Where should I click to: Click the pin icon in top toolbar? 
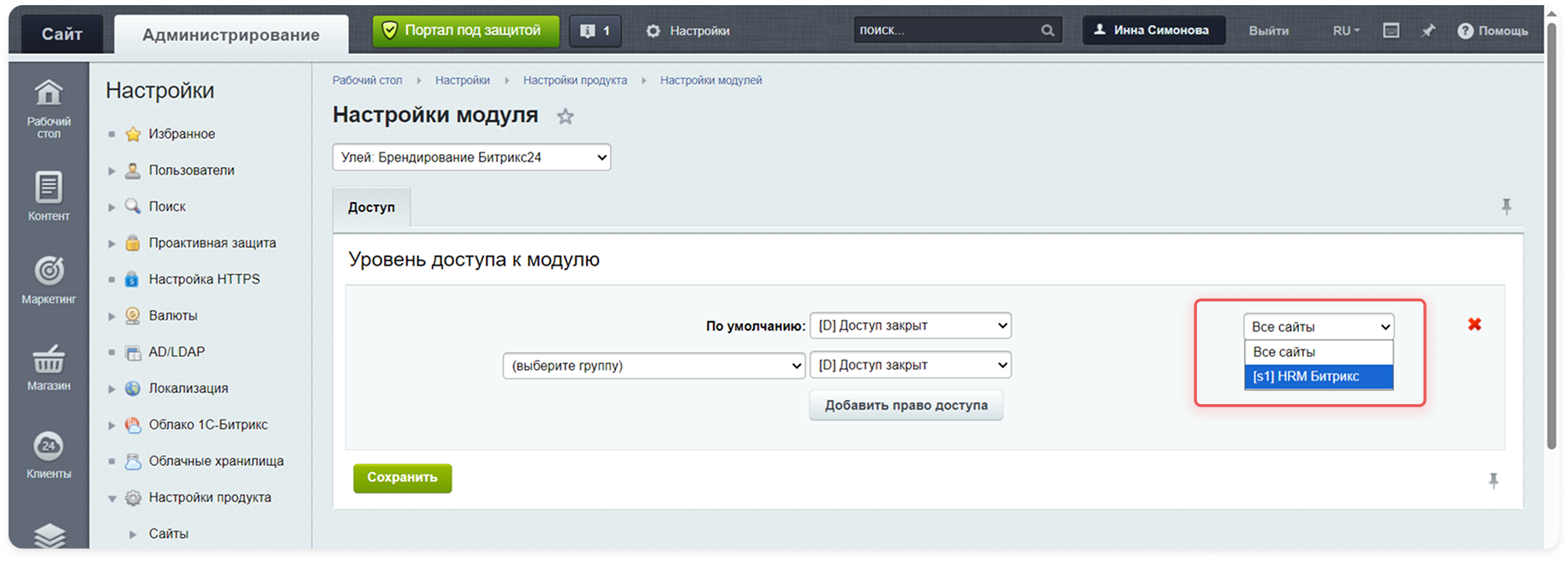click(x=1427, y=31)
